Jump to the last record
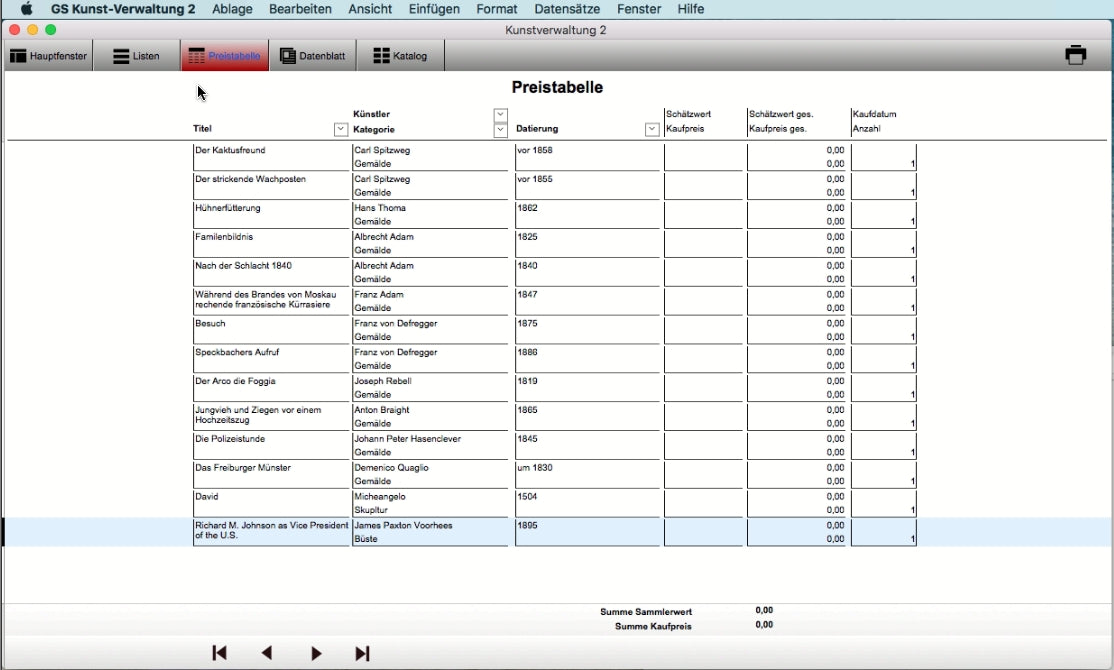This screenshot has width=1114, height=670. pyautogui.click(x=362, y=653)
